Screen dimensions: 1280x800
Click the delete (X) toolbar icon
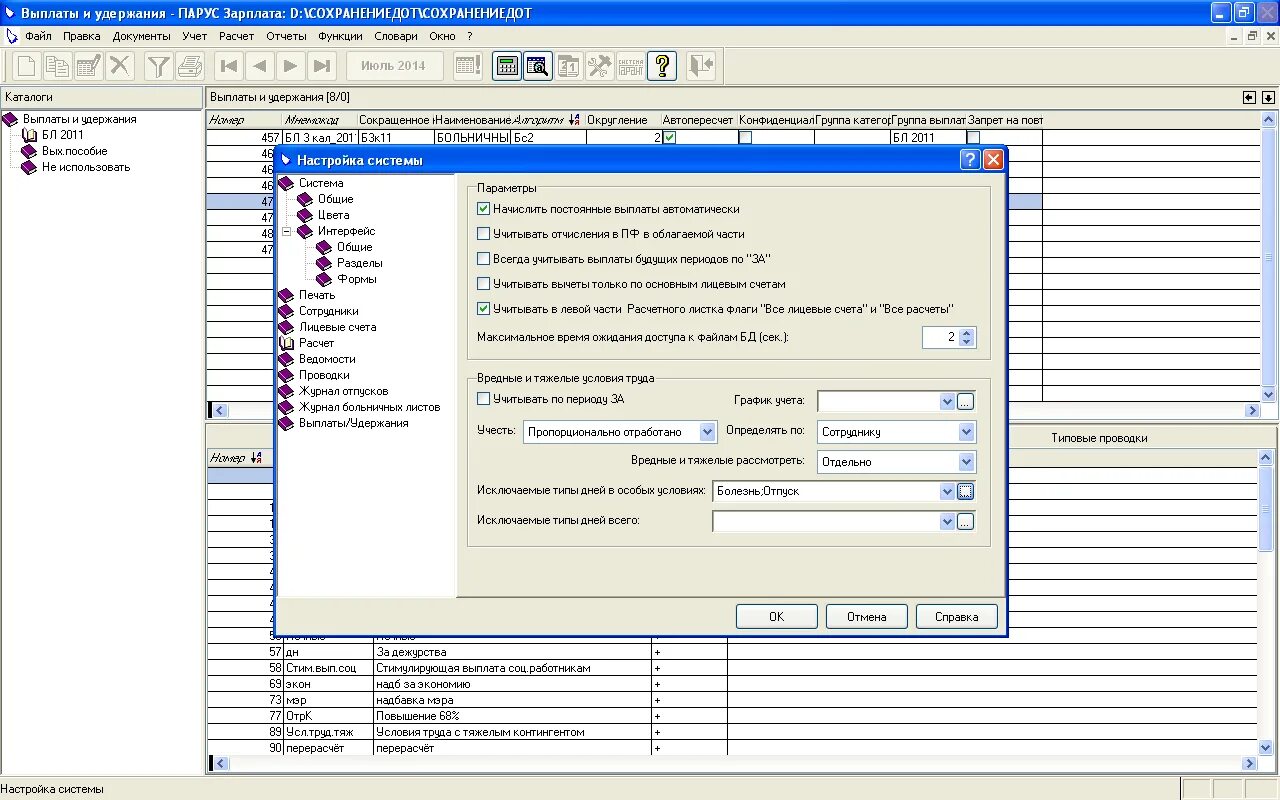click(x=120, y=66)
